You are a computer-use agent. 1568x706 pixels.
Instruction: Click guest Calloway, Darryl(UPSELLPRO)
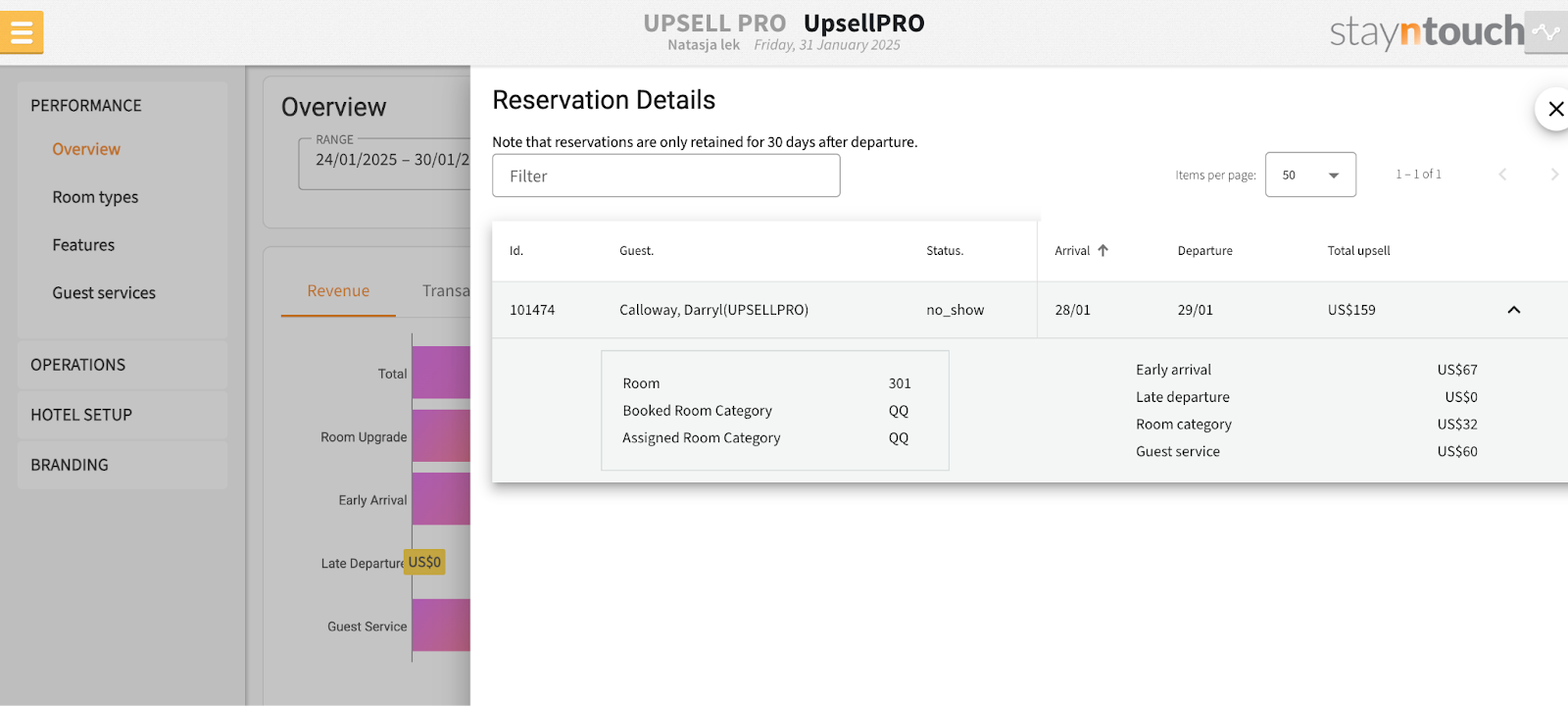click(x=713, y=310)
